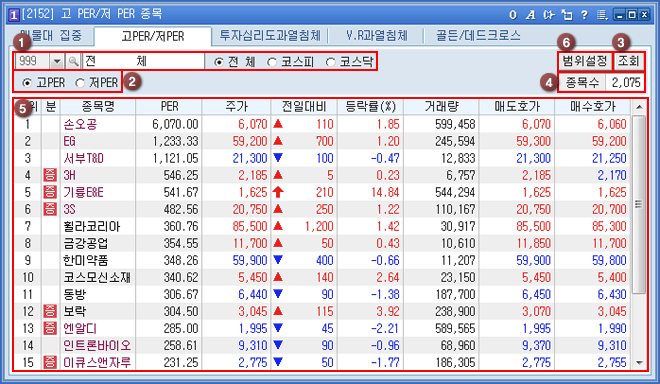Switch to the 투자심리도과열침체 tab
660x384 pixels.
click(270, 35)
